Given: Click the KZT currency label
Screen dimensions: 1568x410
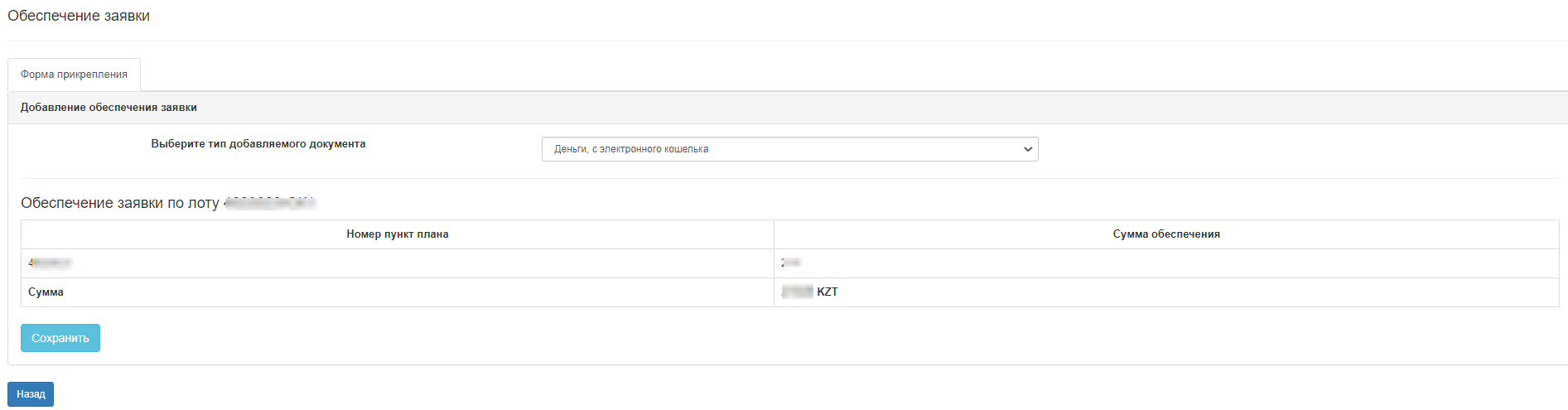Looking at the screenshot, I should [827, 292].
